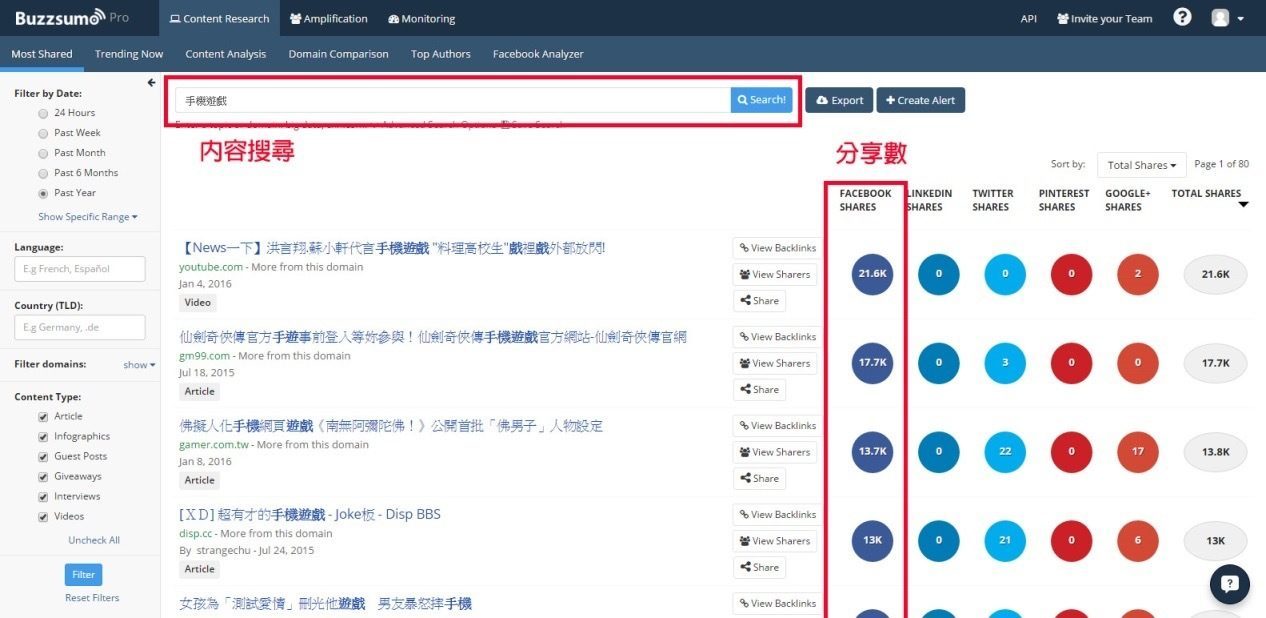This screenshot has width=1266, height=618.
Task: Expand the Filter domains show option
Action: click(136, 364)
